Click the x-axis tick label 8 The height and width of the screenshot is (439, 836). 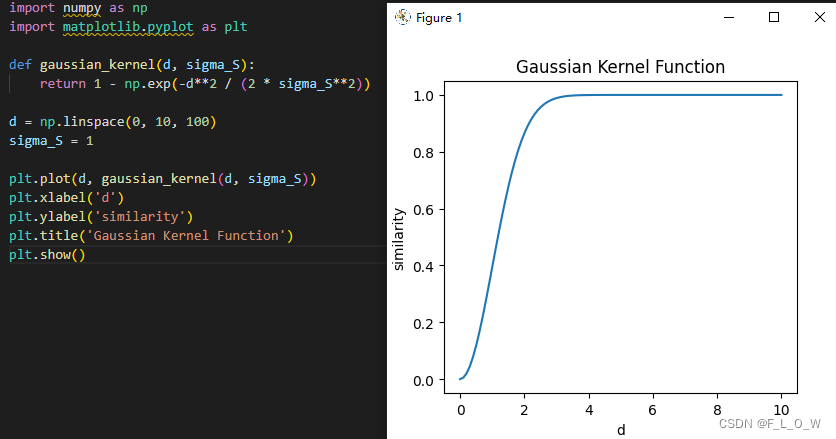click(717, 410)
